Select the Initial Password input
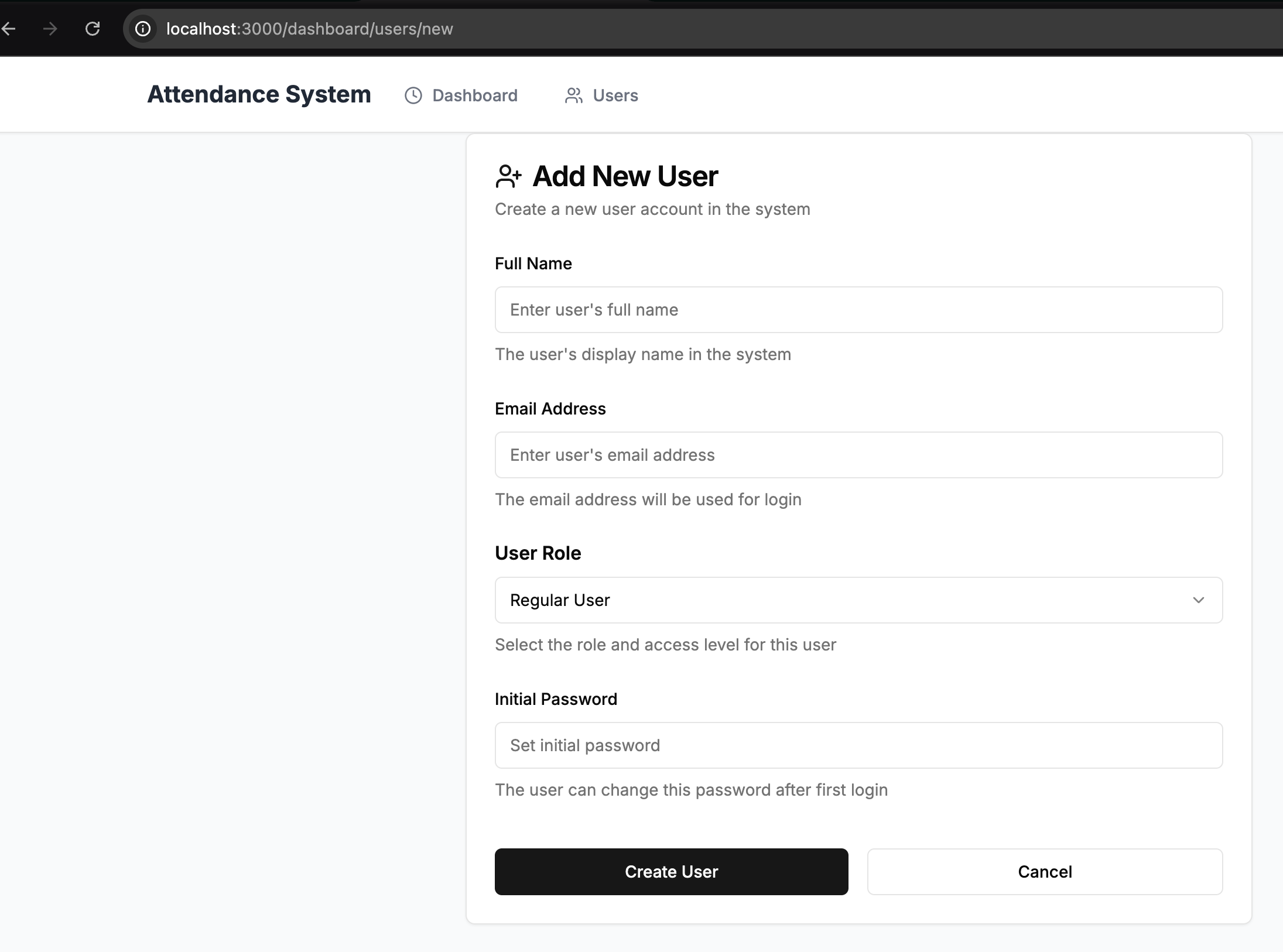The height and width of the screenshot is (952, 1283). click(x=858, y=745)
